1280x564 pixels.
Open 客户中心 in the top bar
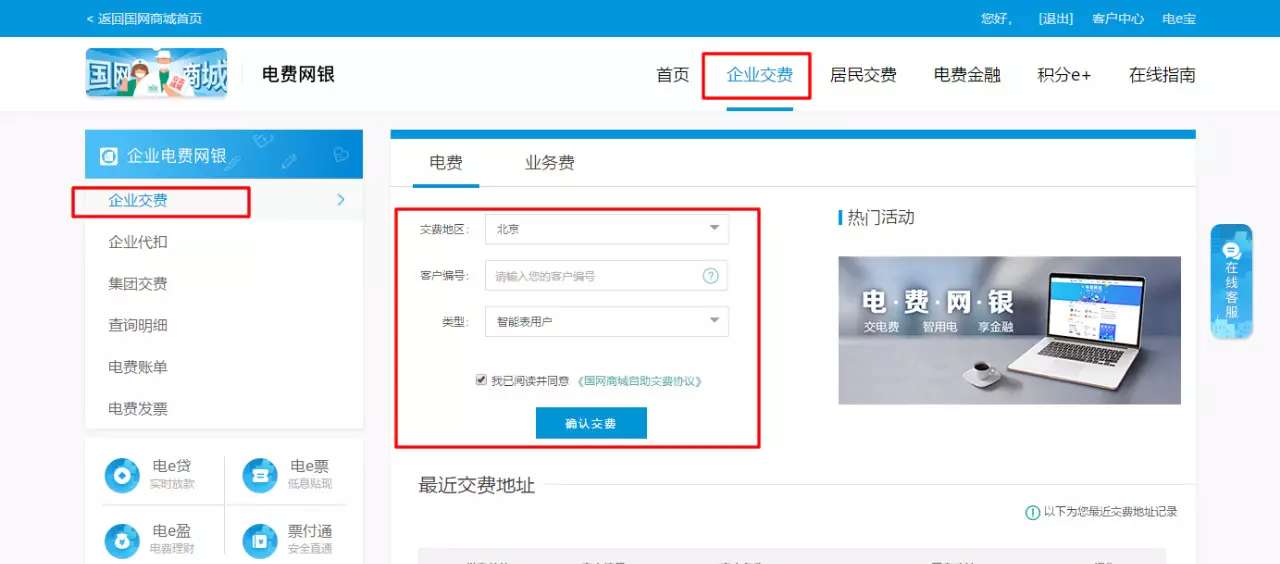(1118, 19)
